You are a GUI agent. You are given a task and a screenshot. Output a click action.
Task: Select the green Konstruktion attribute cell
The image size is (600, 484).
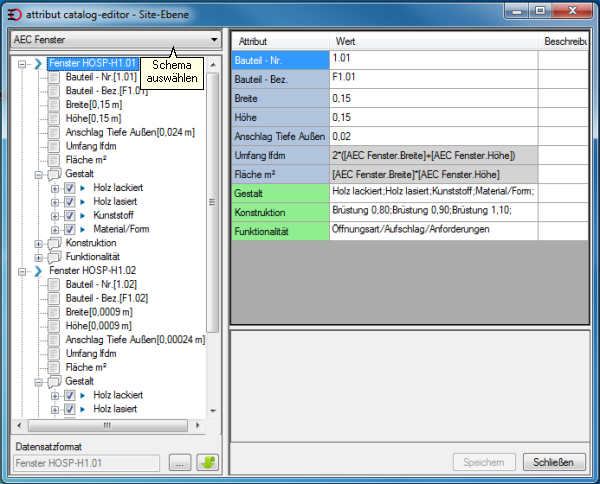coord(280,212)
